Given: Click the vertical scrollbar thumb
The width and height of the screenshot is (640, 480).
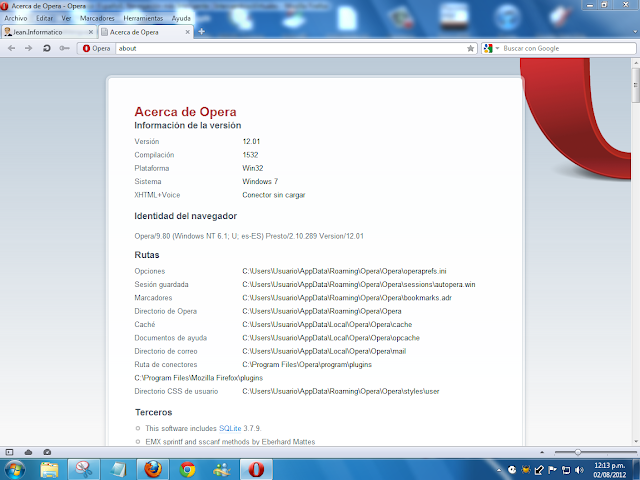Looking at the screenshot, I should click(x=636, y=85).
